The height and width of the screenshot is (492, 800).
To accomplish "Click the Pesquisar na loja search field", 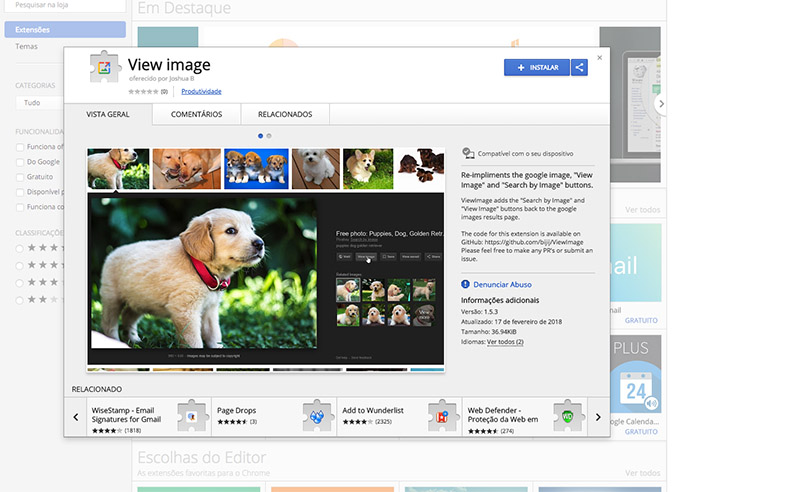I will point(65,5).
